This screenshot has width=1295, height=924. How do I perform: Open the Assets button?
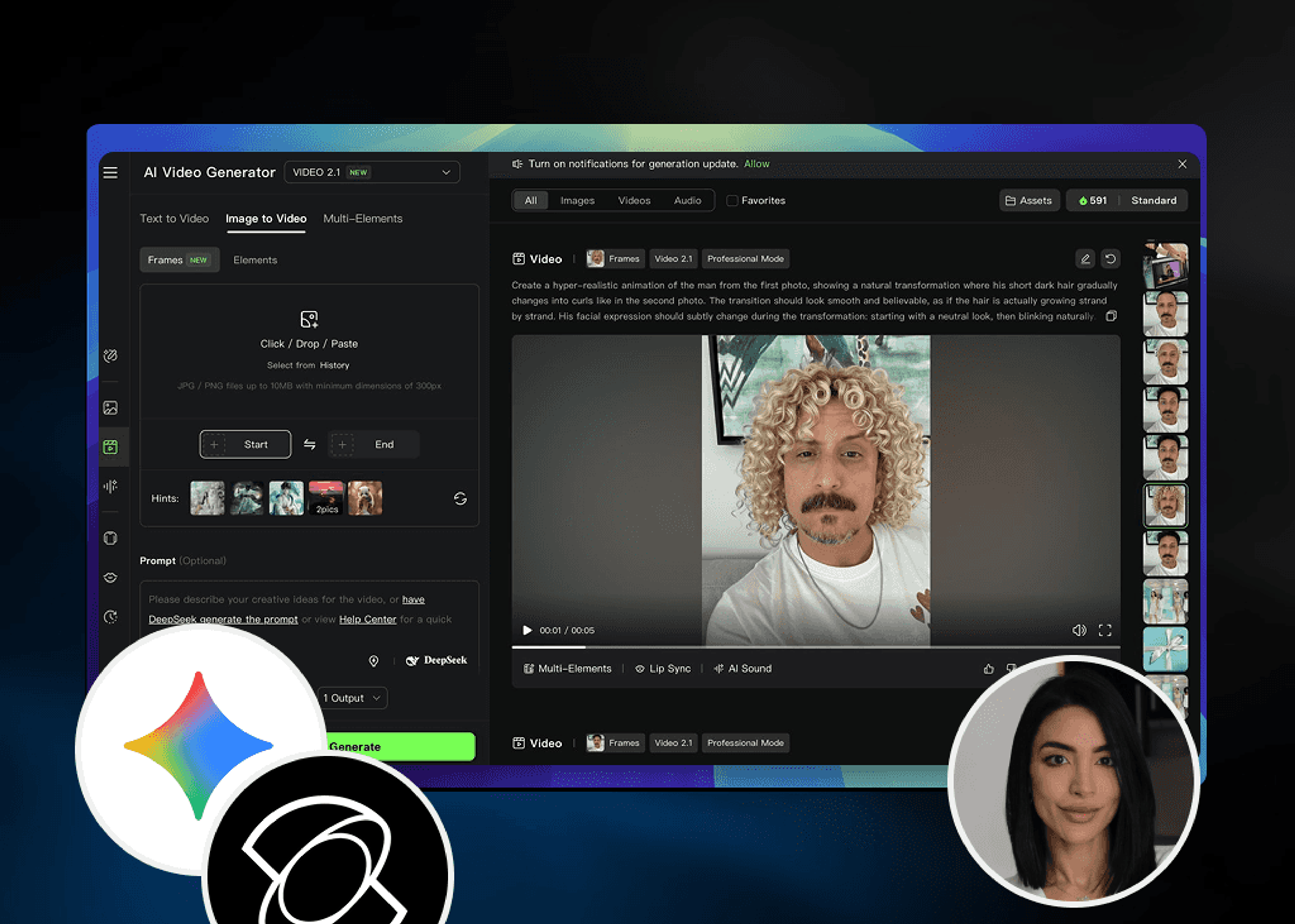click(x=1029, y=200)
